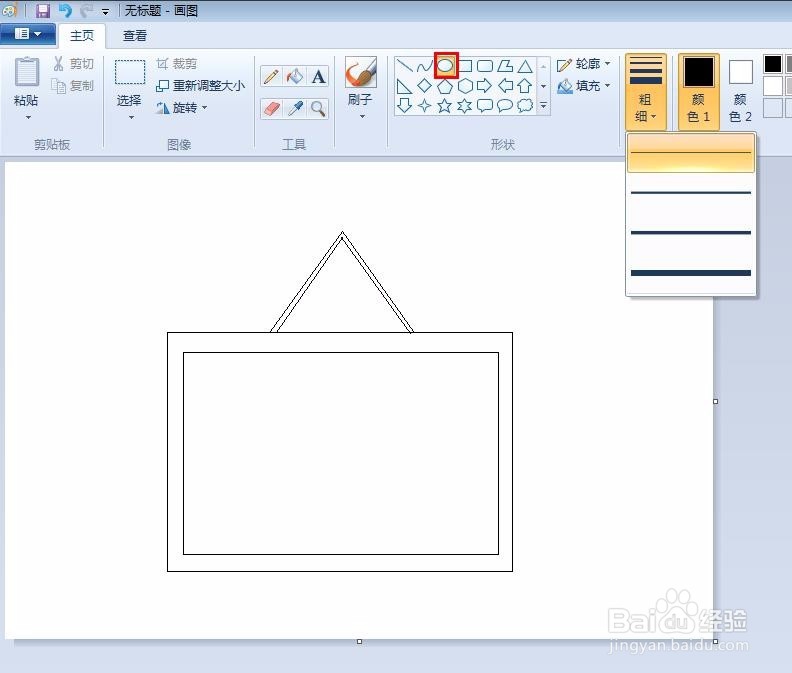Pick the second line width option
792x673 pixels.
691,193
